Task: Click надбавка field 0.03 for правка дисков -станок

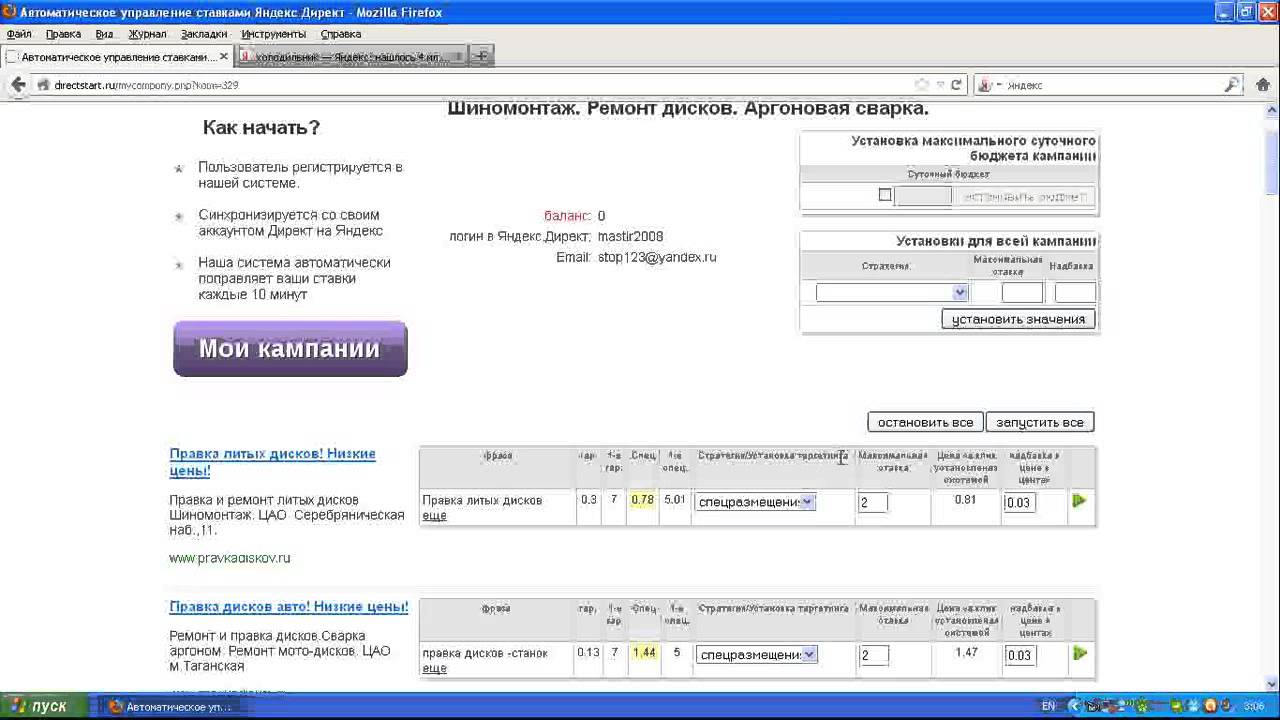Action: tap(1020, 655)
